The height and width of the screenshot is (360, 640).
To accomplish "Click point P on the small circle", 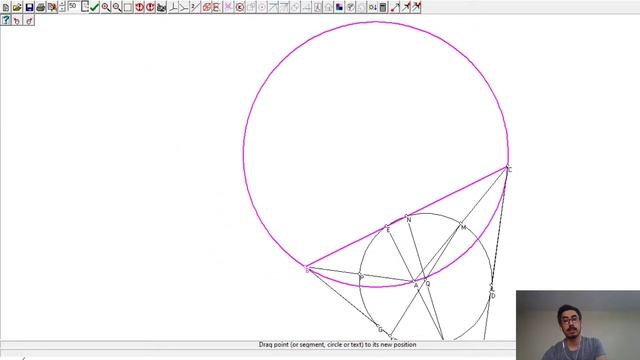I will coord(360,274).
